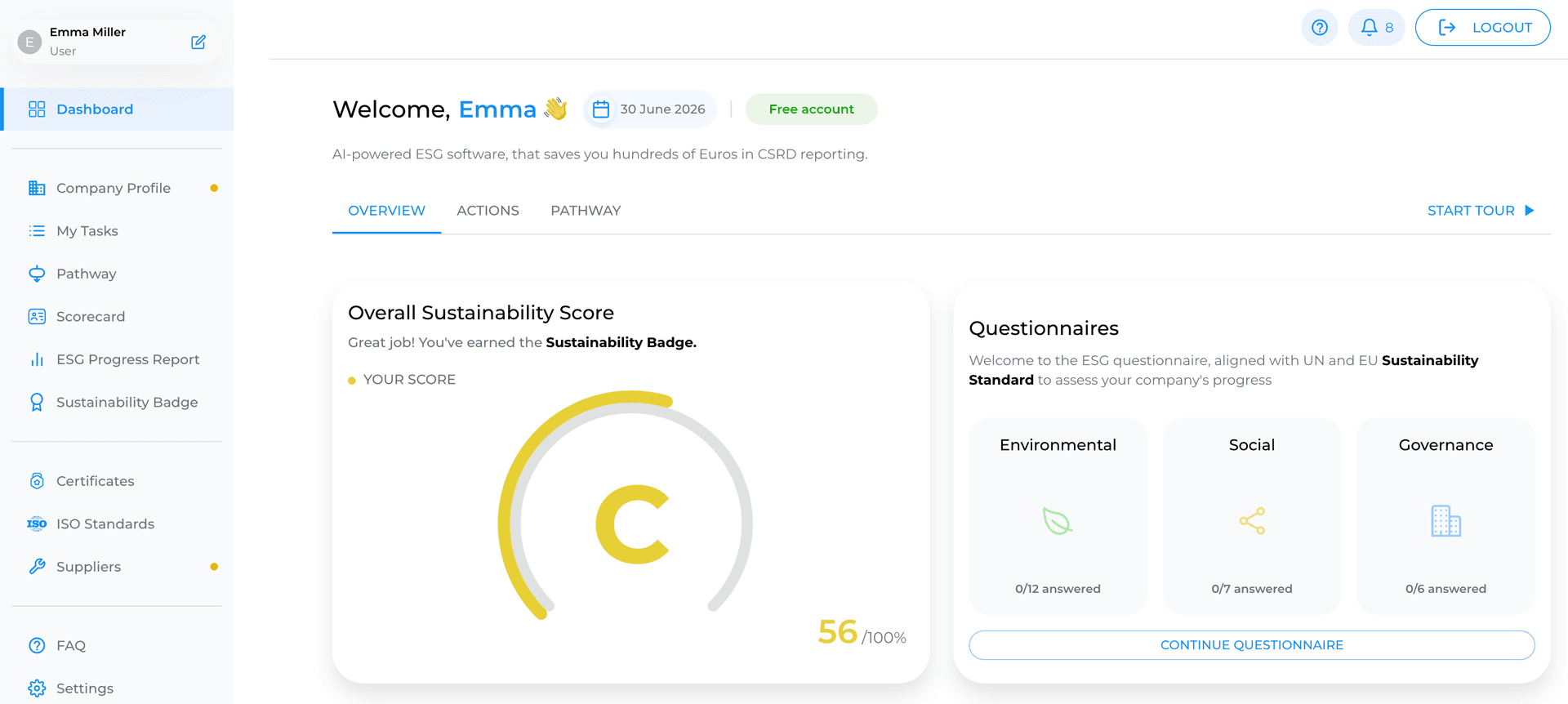Click the ISO Standards logo icon
The height and width of the screenshot is (704, 1568).
(37, 524)
